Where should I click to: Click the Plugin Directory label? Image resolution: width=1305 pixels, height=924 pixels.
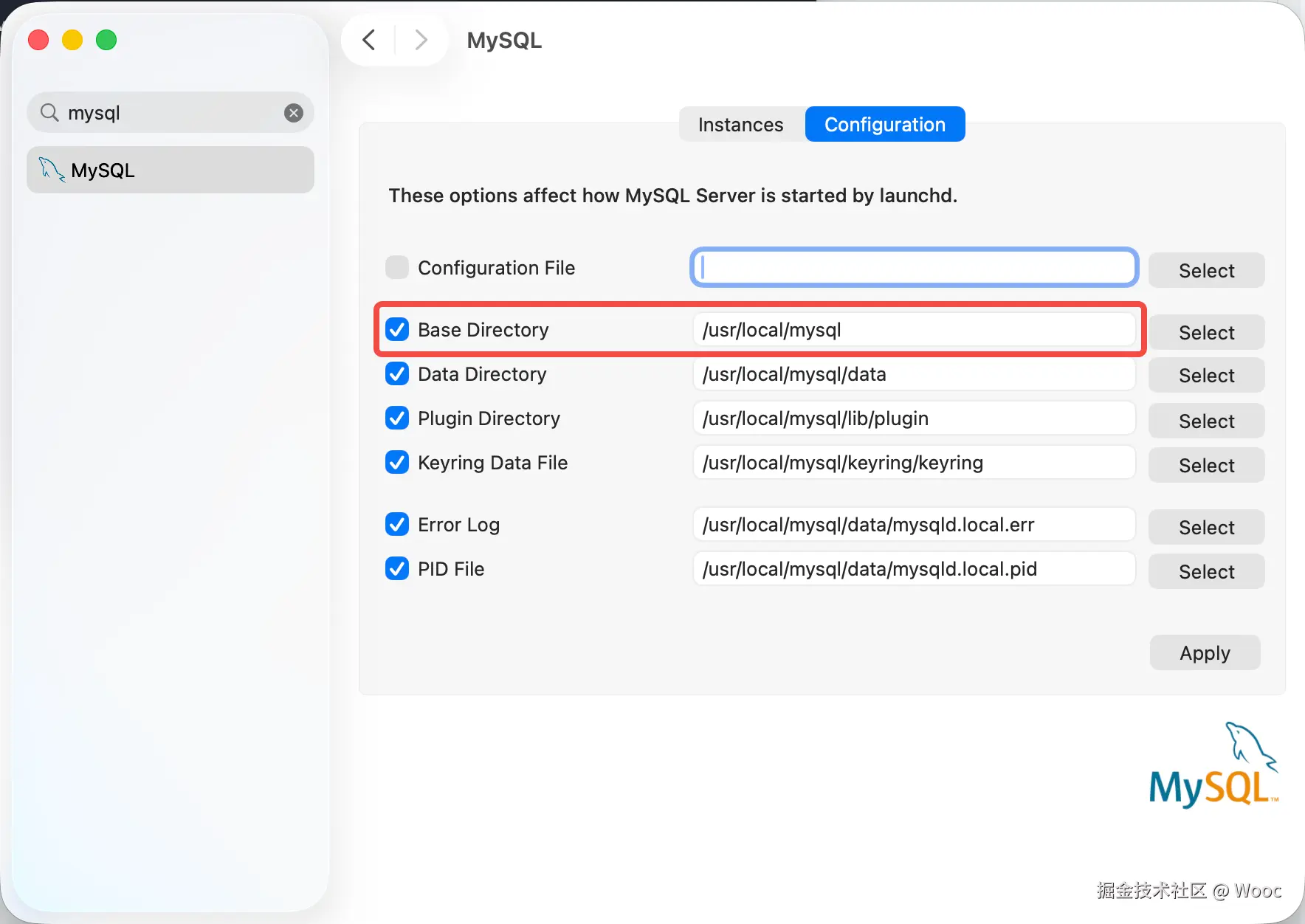tap(489, 418)
